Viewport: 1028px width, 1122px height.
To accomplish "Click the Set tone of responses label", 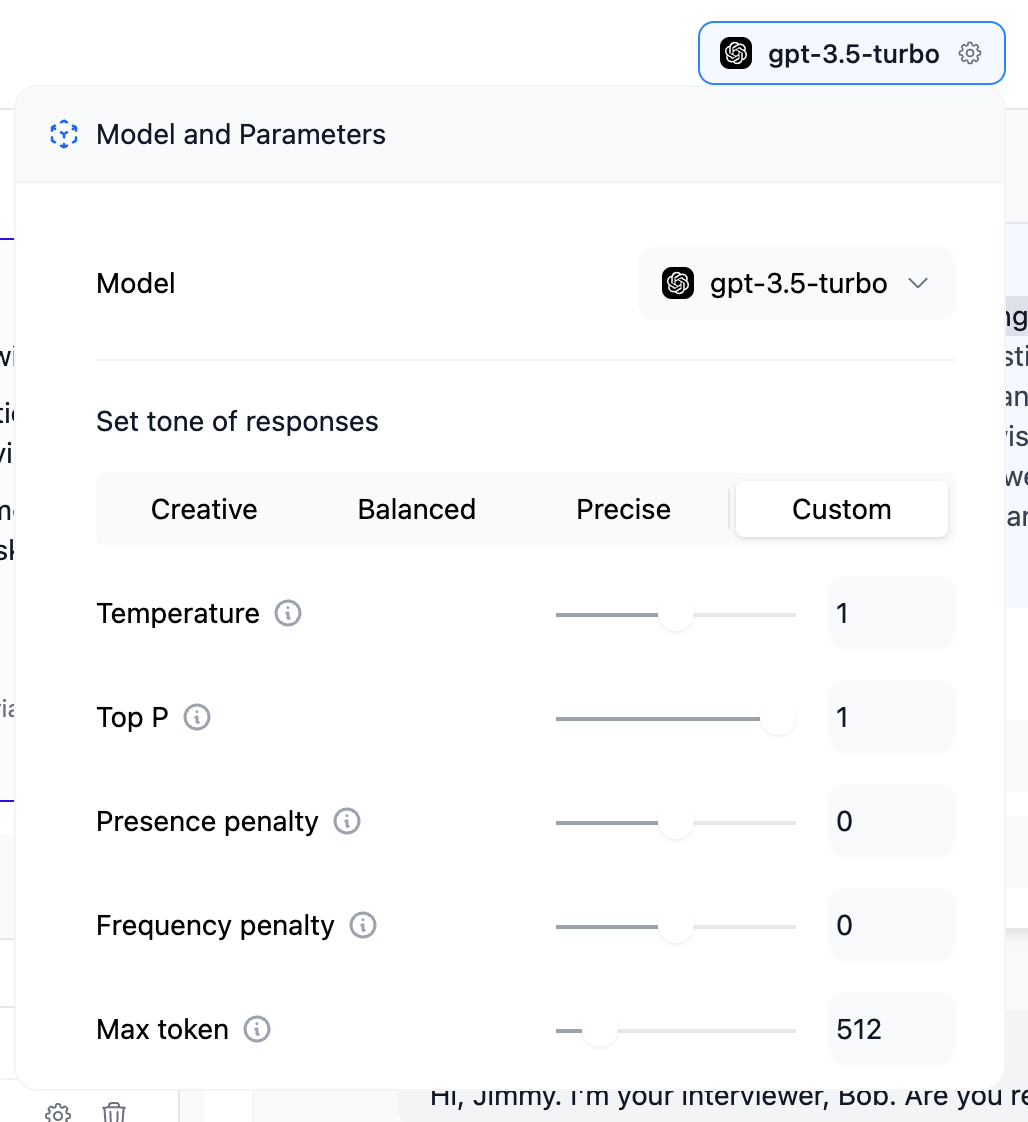I will 238,421.
